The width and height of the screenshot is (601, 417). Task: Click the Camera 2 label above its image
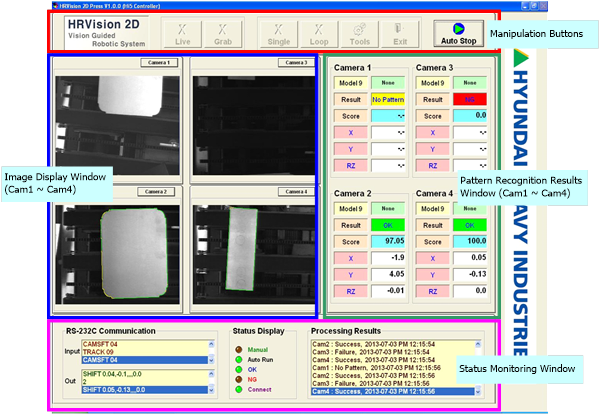coord(156,192)
